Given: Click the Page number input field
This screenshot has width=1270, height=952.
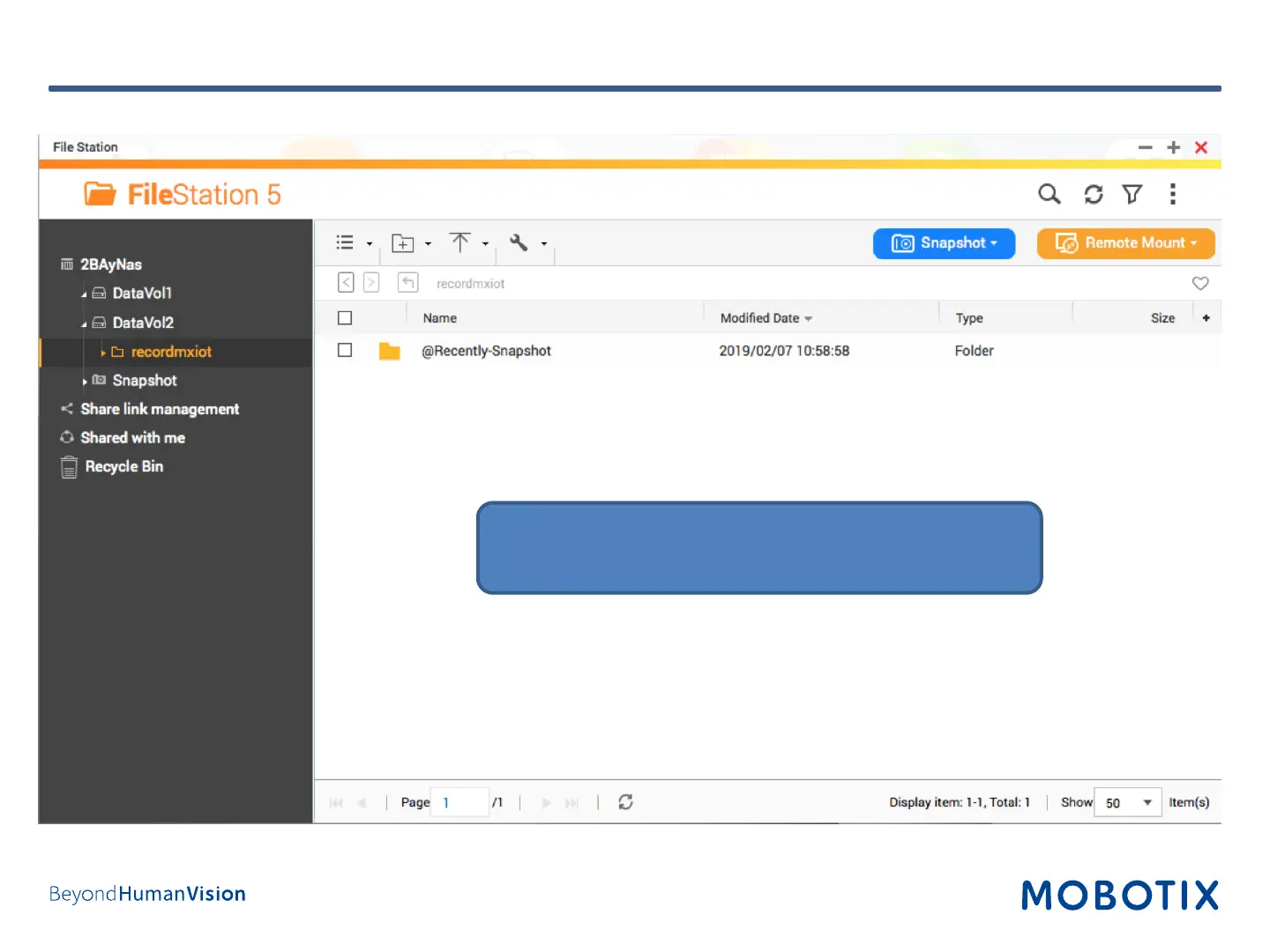Looking at the screenshot, I should pos(459,802).
